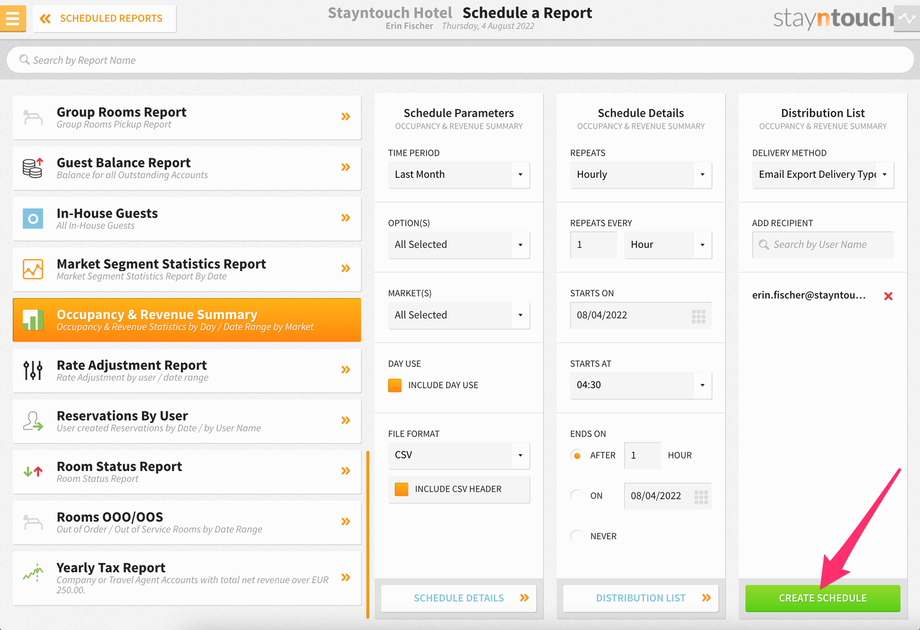Expand the Group Rooms Report chevron
The height and width of the screenshot is (630, 920).
click(x=346, y=117)
